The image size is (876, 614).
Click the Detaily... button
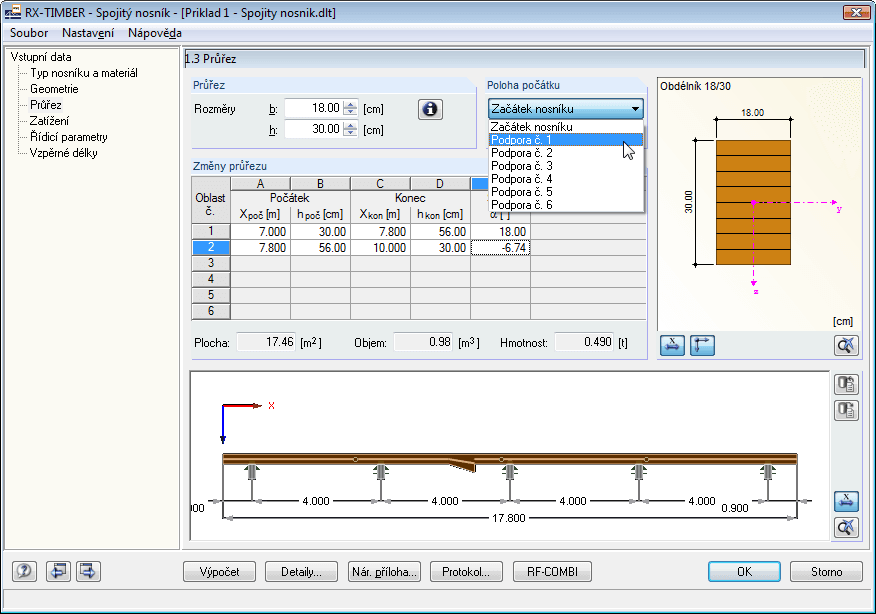click(x=301, y=572)
